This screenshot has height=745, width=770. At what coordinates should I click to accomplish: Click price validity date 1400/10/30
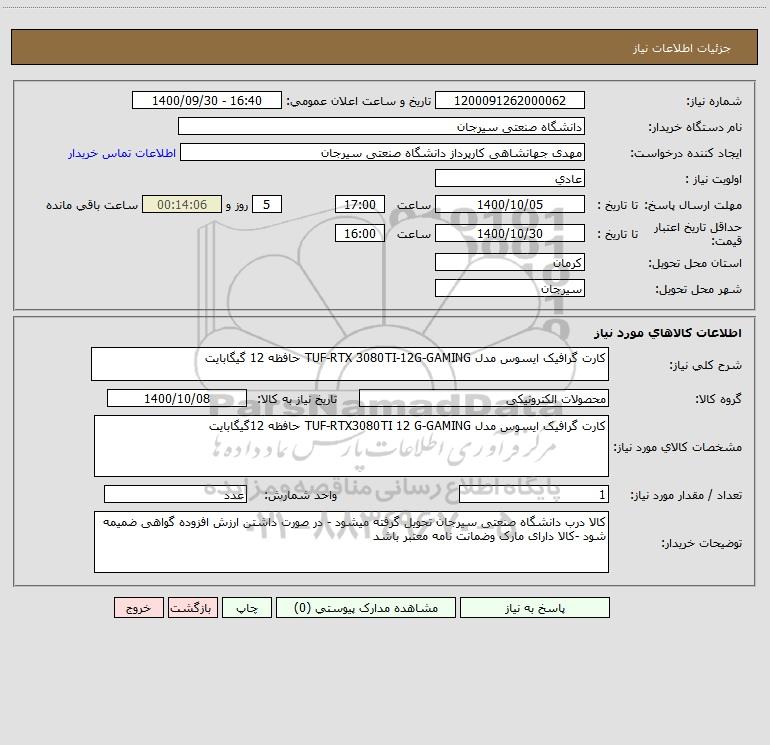(x=510, y=233)
